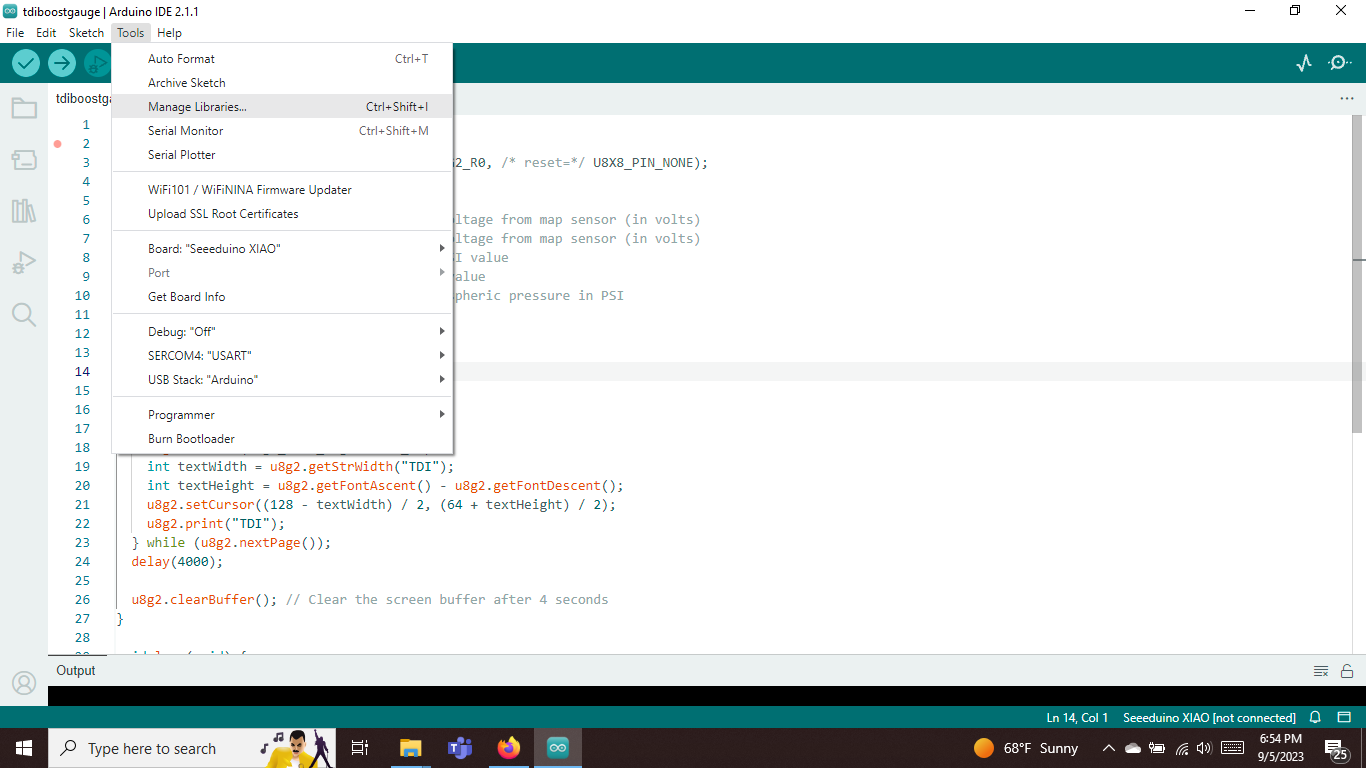Click the Output panel title
Viewport: 1366px width, 768px height.
[x=76, y=671]
